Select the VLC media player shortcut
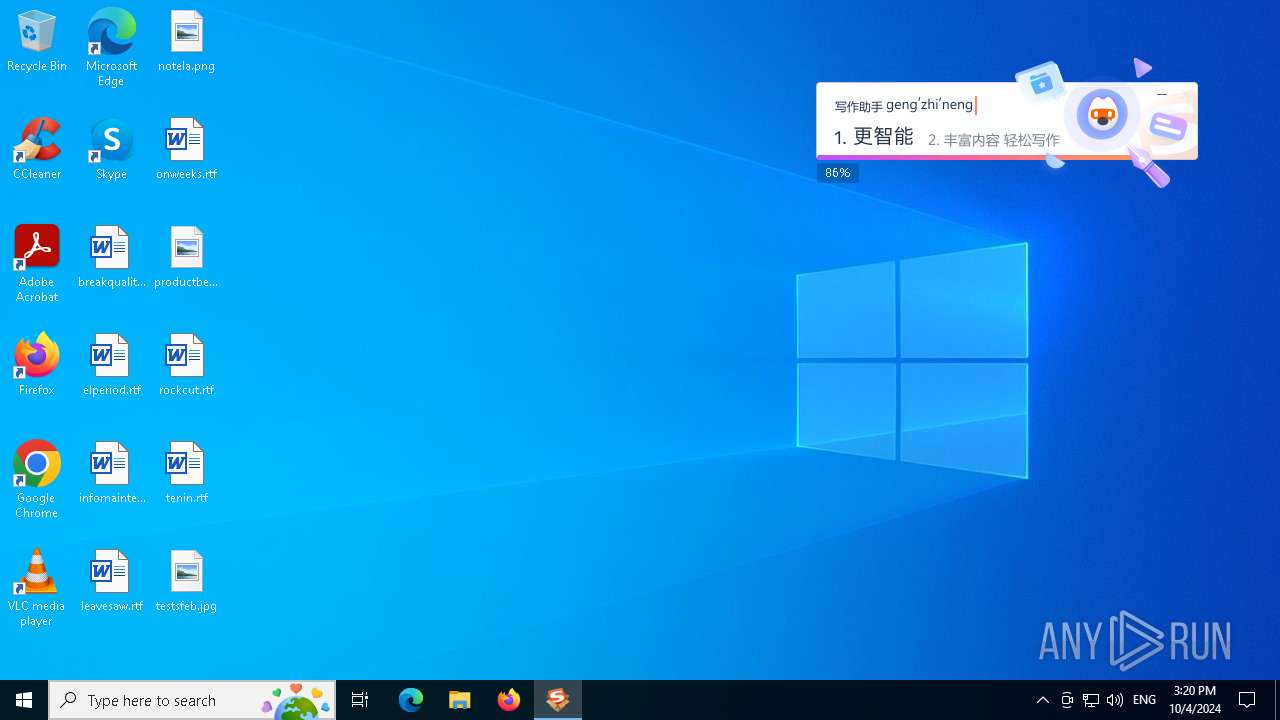The image size is (1280, 720). pos(37,588)
